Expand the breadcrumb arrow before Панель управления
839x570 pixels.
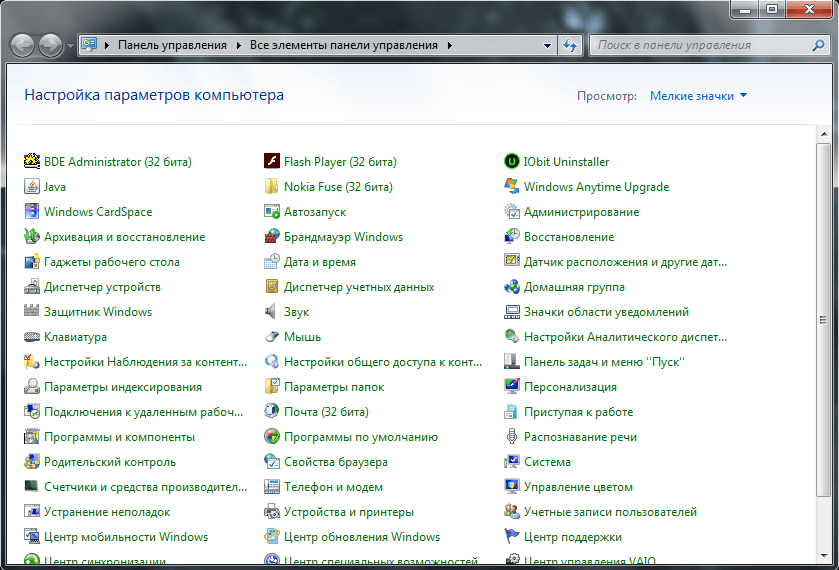click(106, 45)
